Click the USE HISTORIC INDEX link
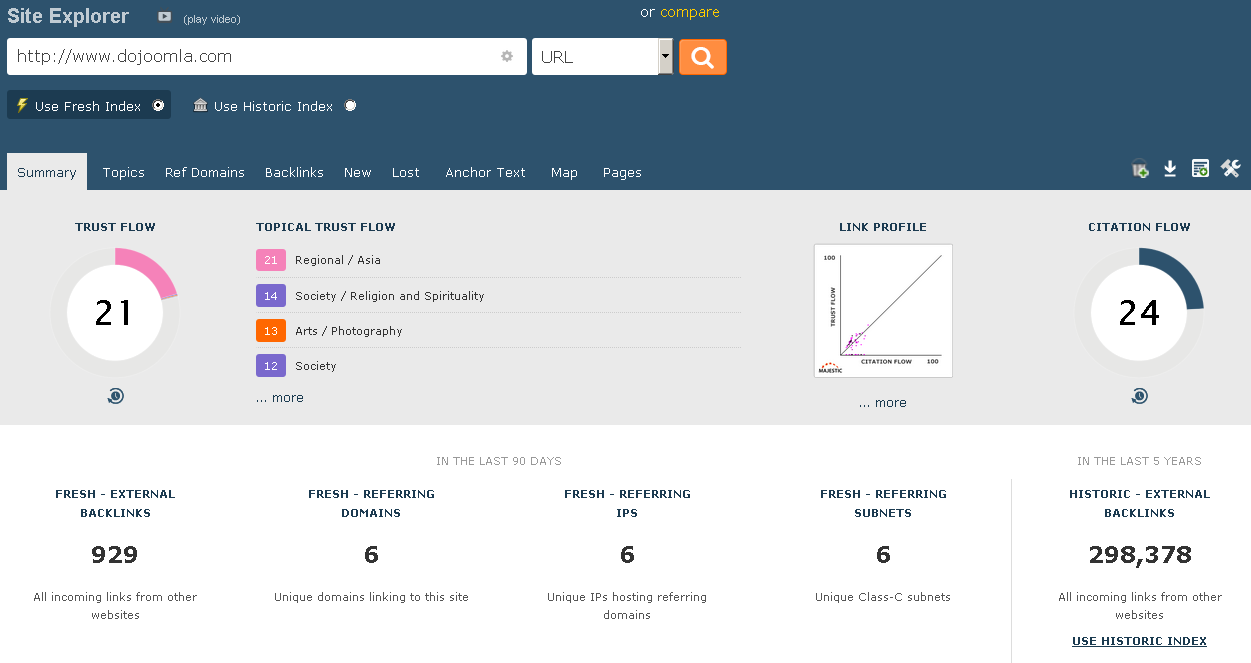The width and height of the screenshot is (1251, 663). (1139, 641)
